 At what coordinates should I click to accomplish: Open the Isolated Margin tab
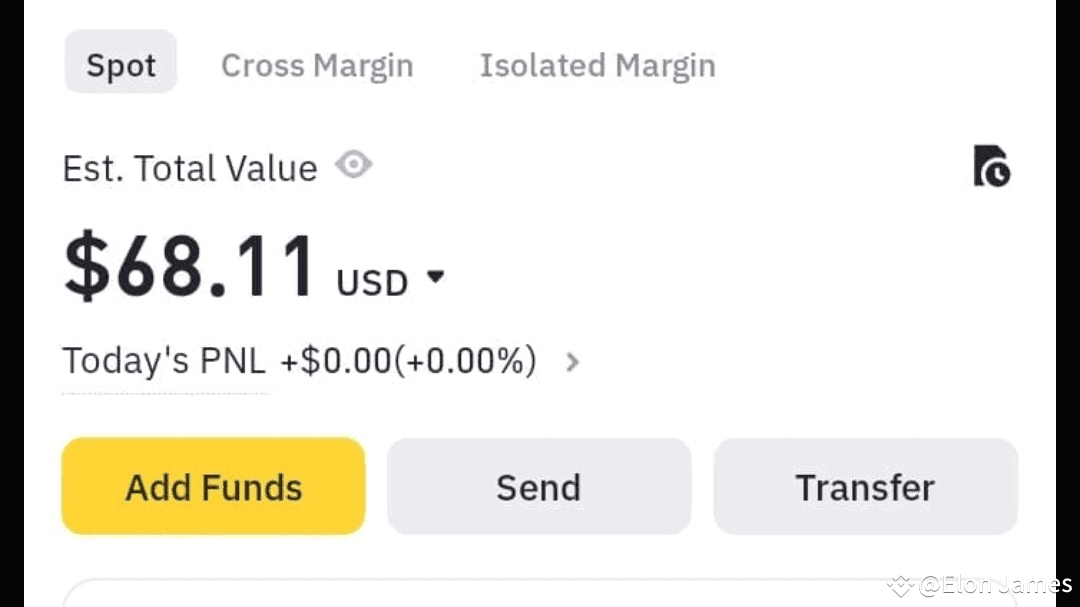(x=597, y=66)
